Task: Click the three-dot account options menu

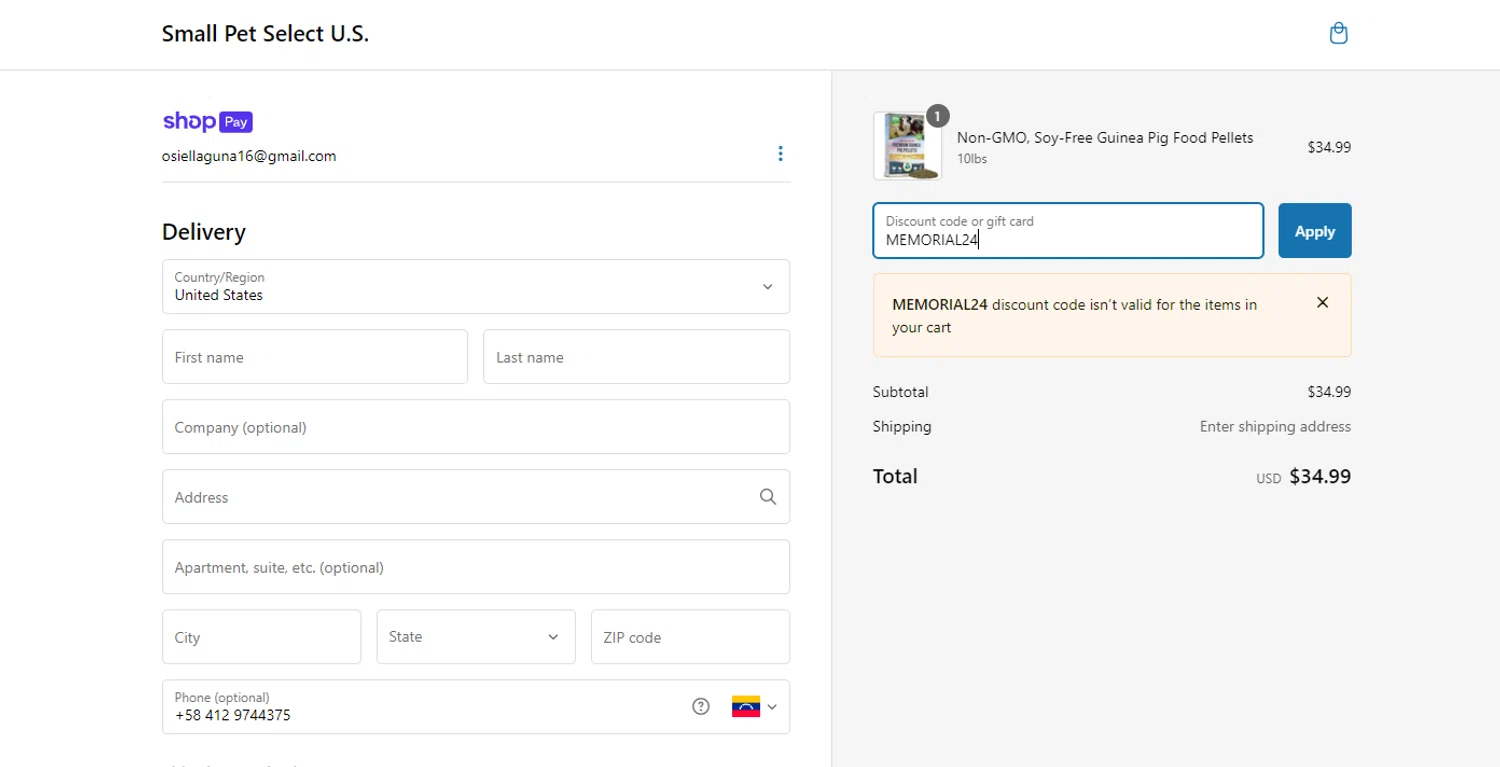Action: point(780,154)
